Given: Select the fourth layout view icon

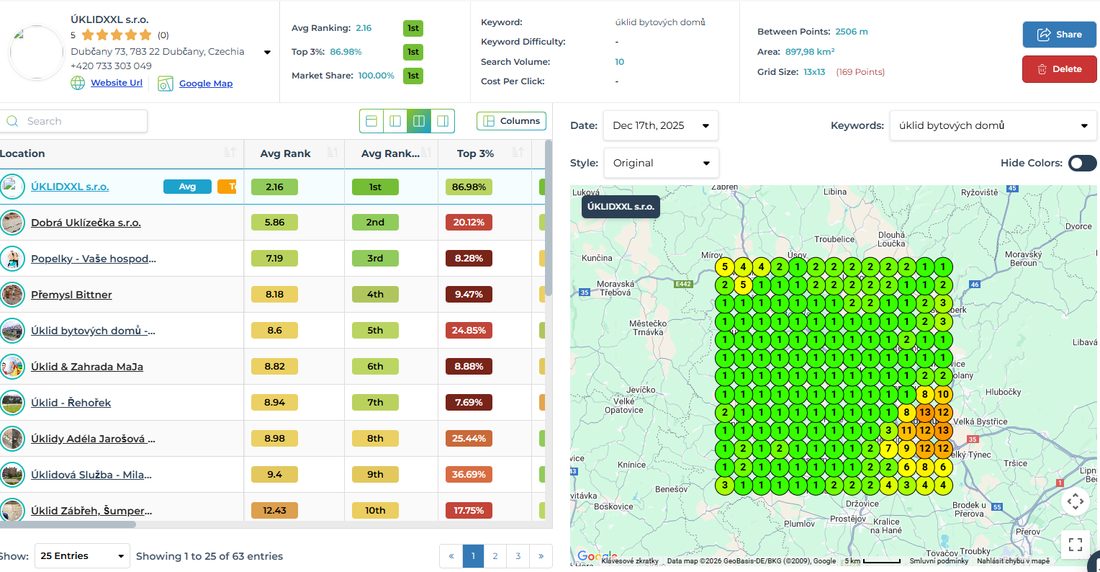Looking at the screenshot, I should pos(443,121).
